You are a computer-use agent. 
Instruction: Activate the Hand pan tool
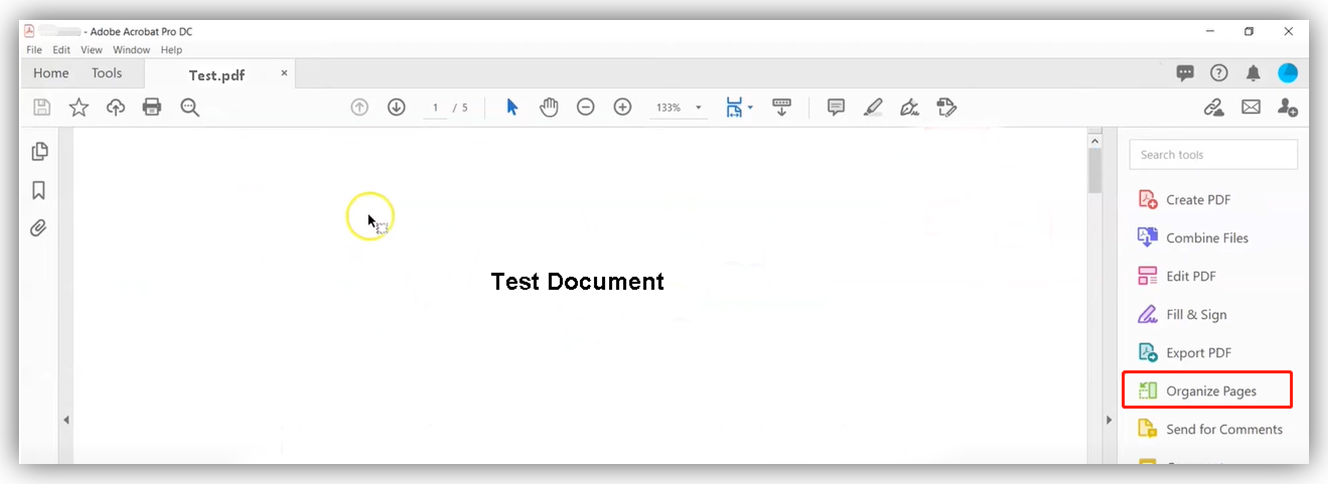(549, 107)
